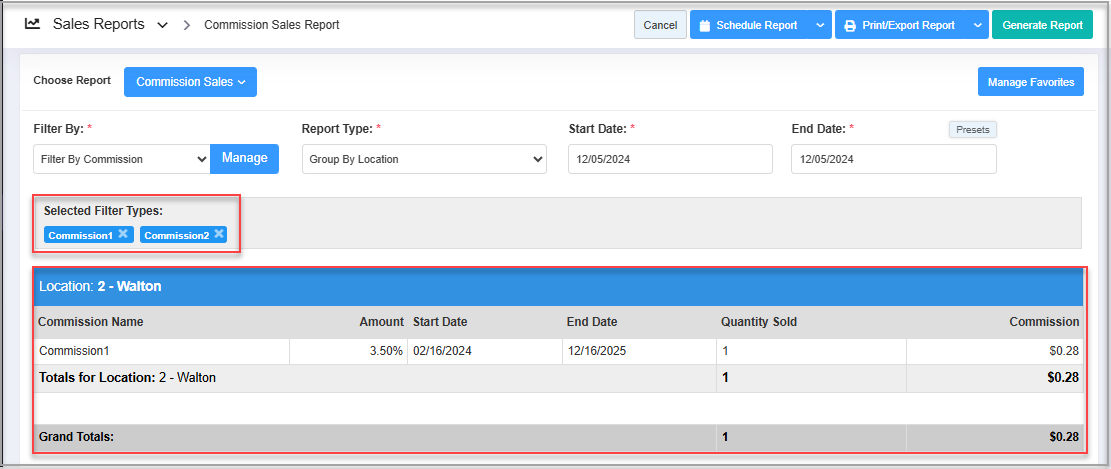Open the Commission Sales report chooser

click(x=190, y=82)
